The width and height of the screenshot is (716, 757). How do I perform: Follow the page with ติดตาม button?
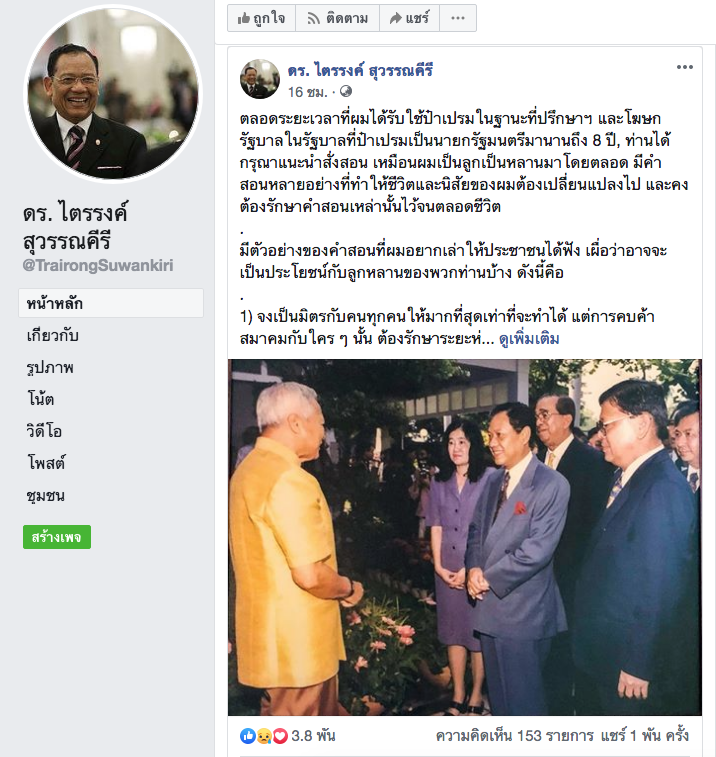click(x=337, y=18)
